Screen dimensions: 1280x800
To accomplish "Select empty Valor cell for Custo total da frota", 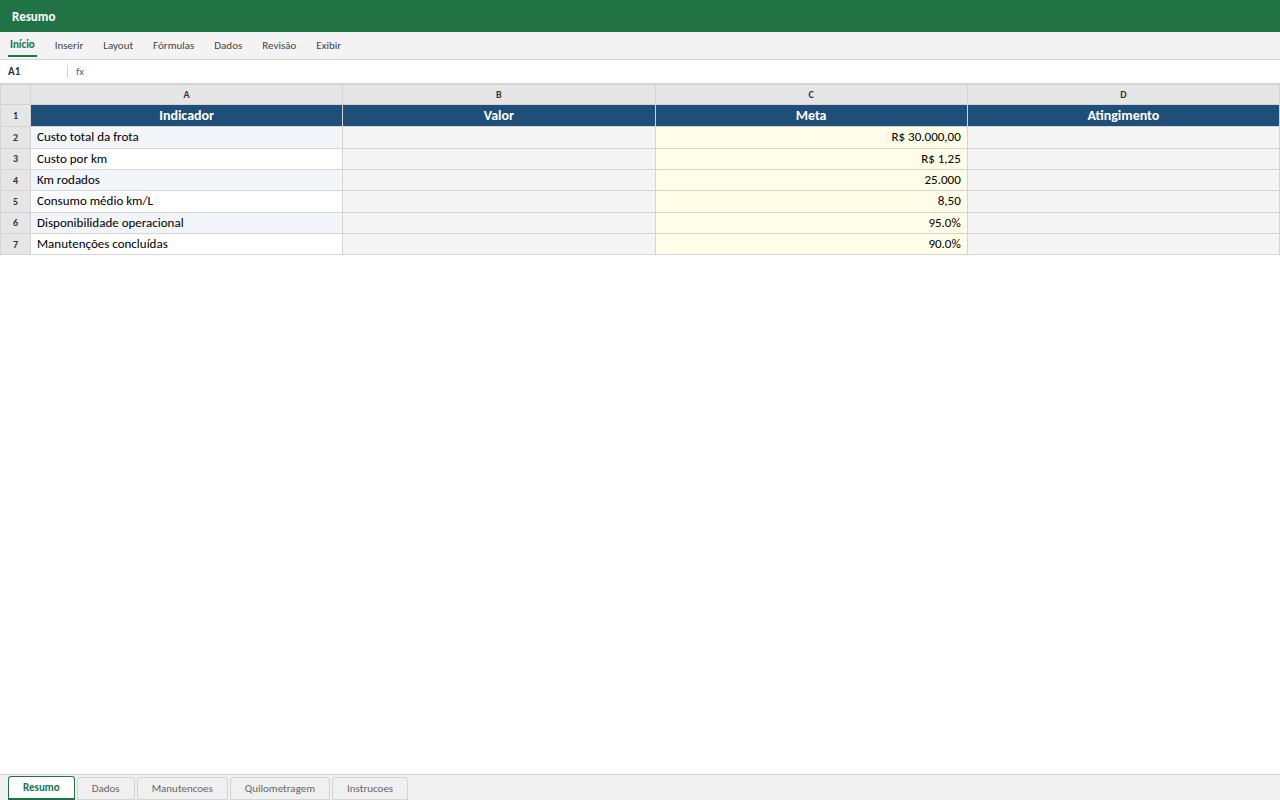I will (x=499, y=137).
